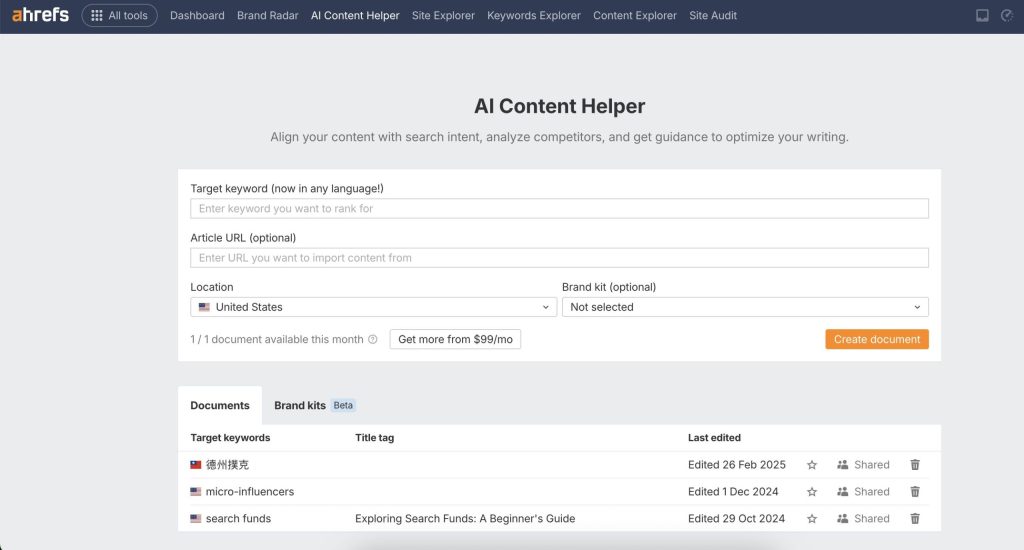Click the Create document button
This screenshot has height=550, width=1024.
[877, 340]
